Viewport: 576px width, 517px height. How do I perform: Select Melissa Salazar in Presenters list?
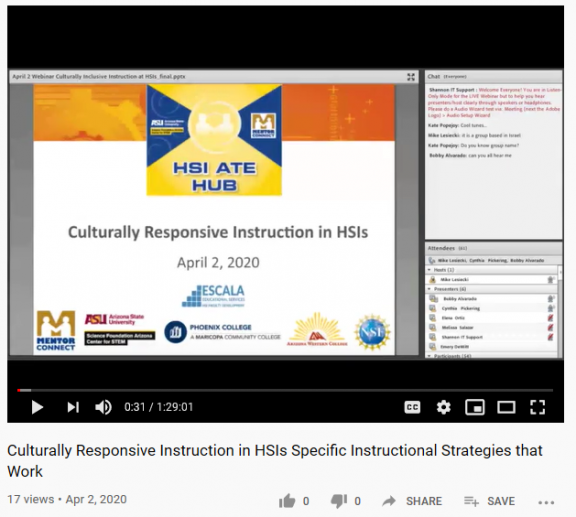pos(457,327)
